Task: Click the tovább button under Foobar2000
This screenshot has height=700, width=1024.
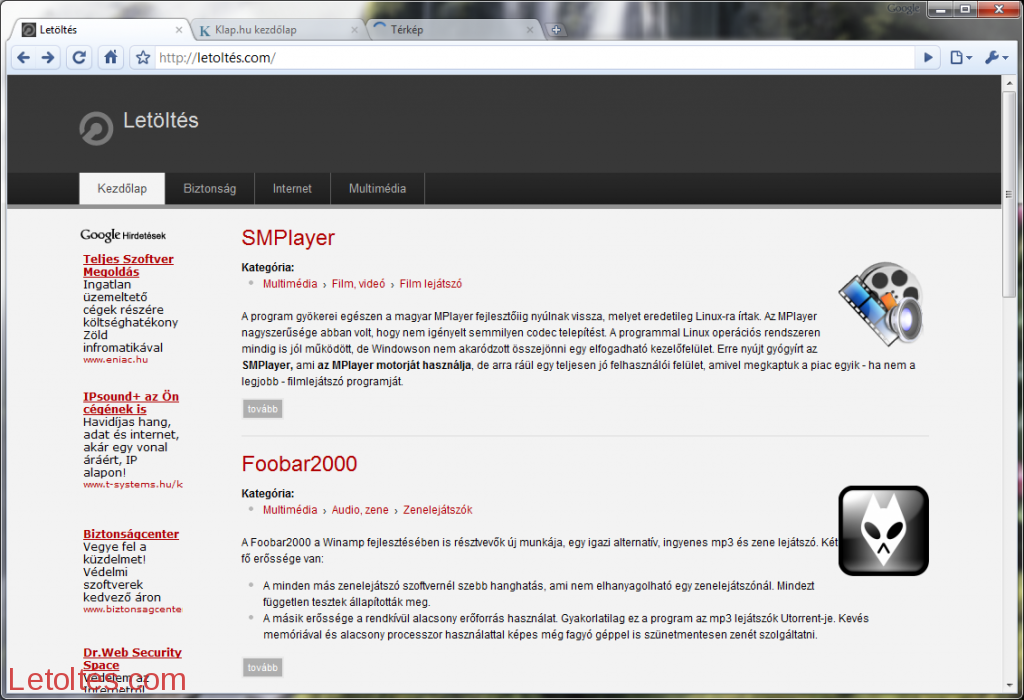Action: point(263,667)
